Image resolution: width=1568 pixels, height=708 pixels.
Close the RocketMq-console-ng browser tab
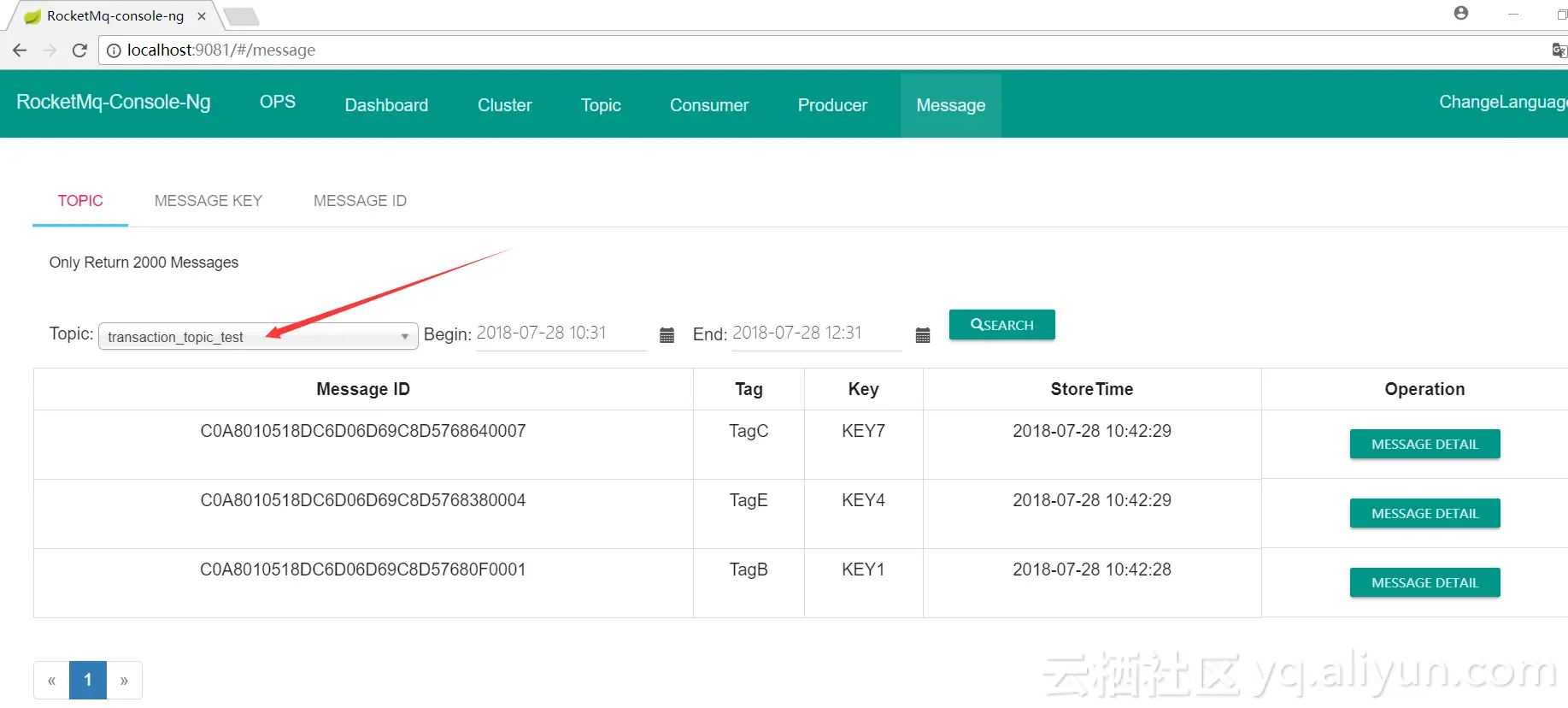(x=202, y=15)
